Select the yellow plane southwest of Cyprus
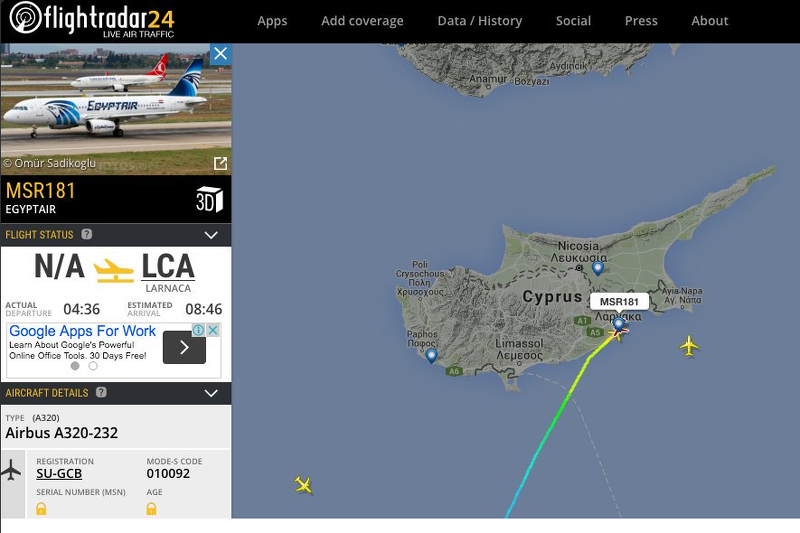 pyautogui.click(x=303, y=485)
